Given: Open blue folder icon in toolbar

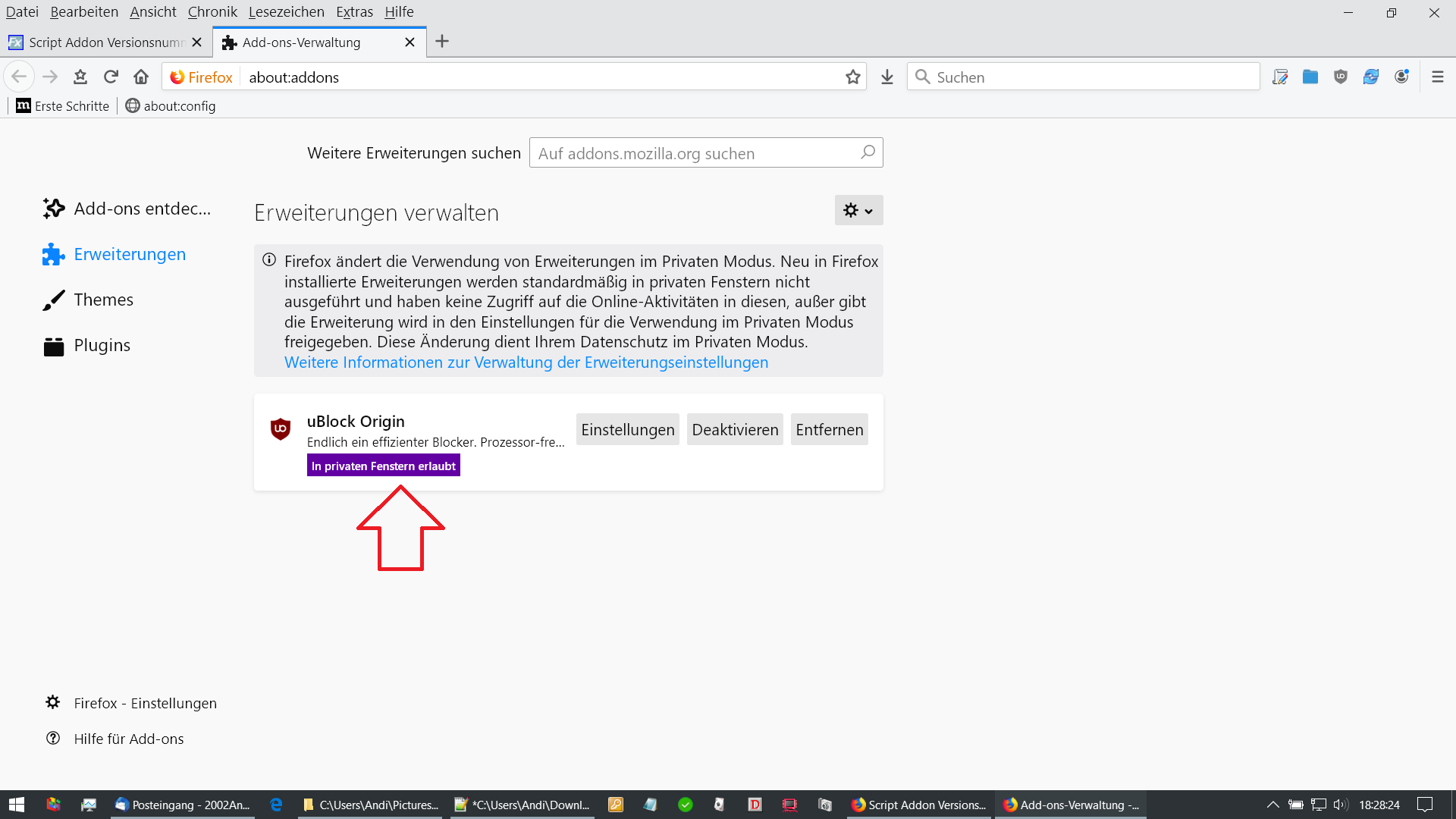Looking at the screenshot, I should [1310, 77].
